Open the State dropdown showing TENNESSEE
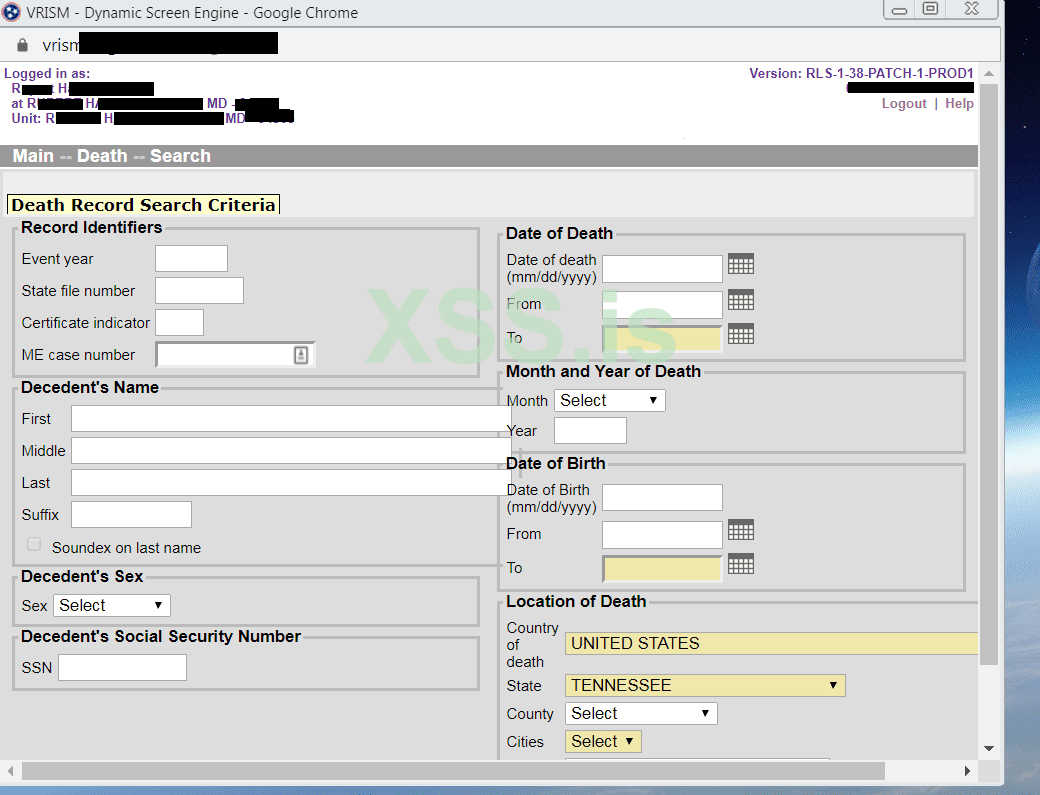 705,686
